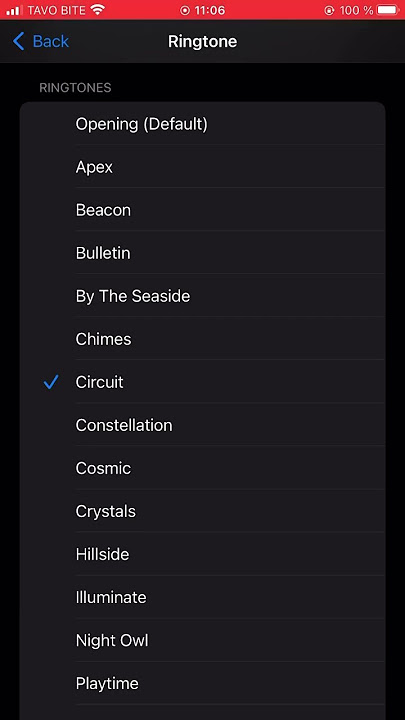Image resolution: width=405 pixels, height=720 pixels.
Task: Tap the cellular signal bars icon
Action: click(14, 10)
